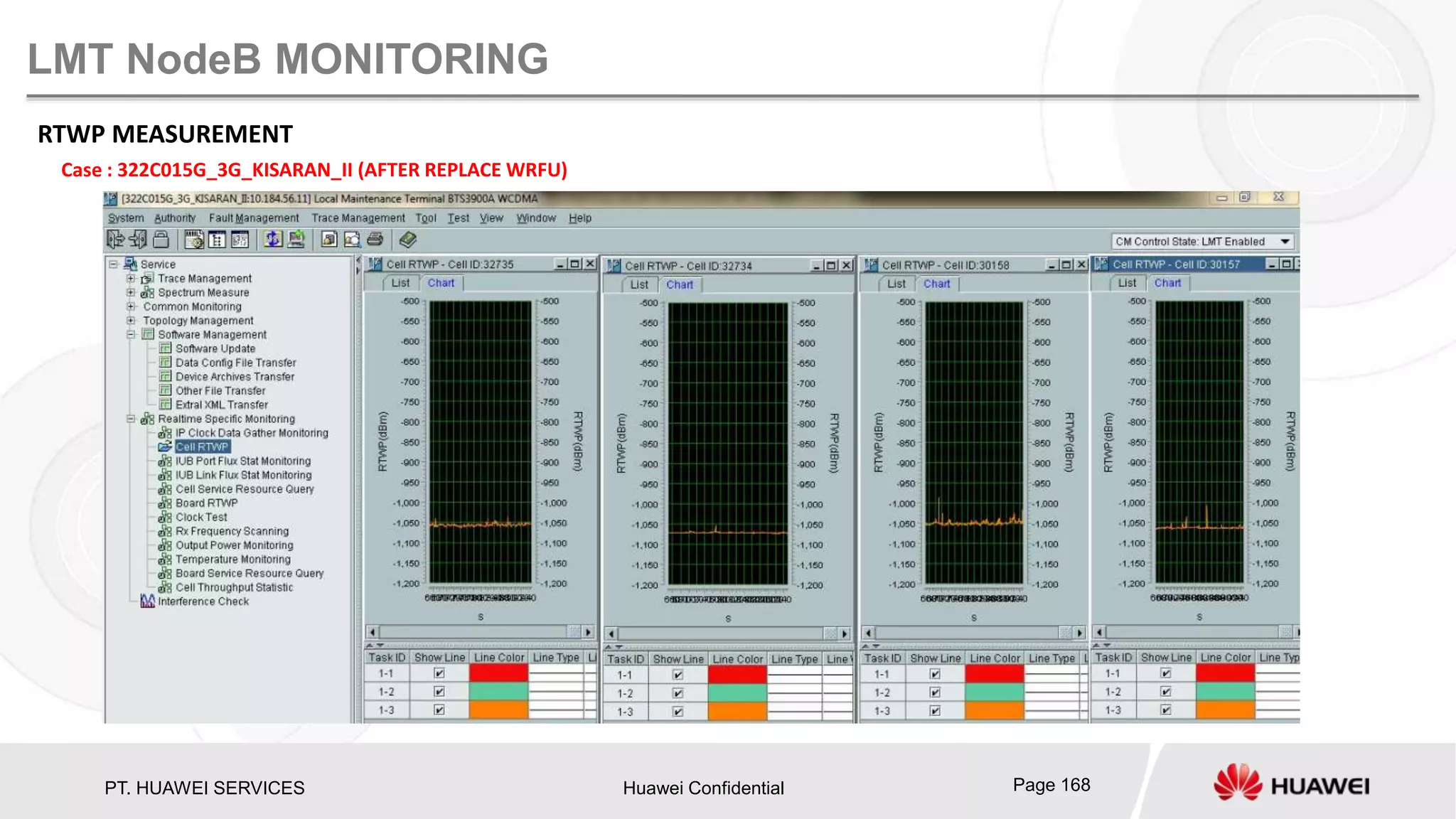The height and width of the screenshot is (819, 1456).
Task: Select the Cell RTWP tree item
Action: pos(202,447)
